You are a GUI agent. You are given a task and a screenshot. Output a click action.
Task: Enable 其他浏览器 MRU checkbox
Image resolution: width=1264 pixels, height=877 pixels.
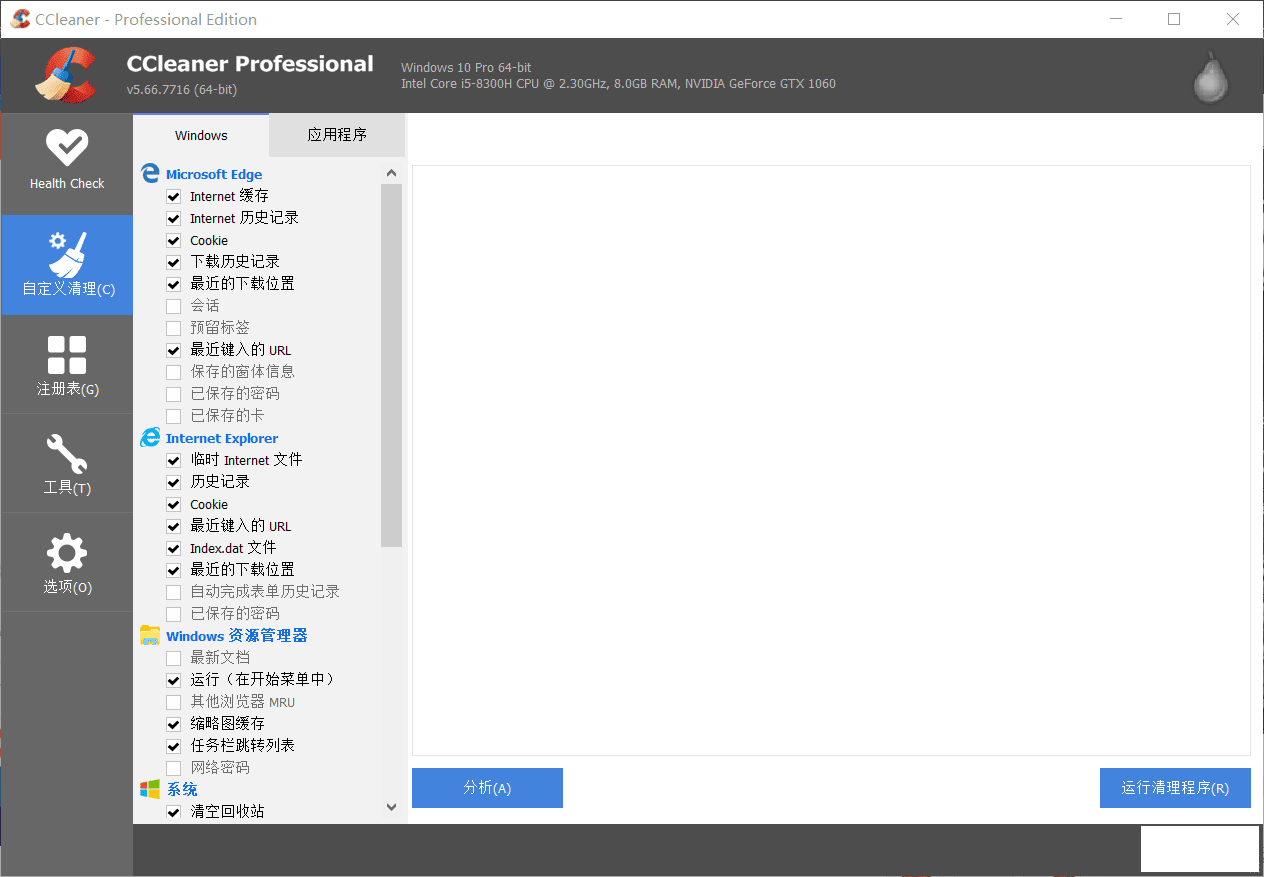point(174,702)
